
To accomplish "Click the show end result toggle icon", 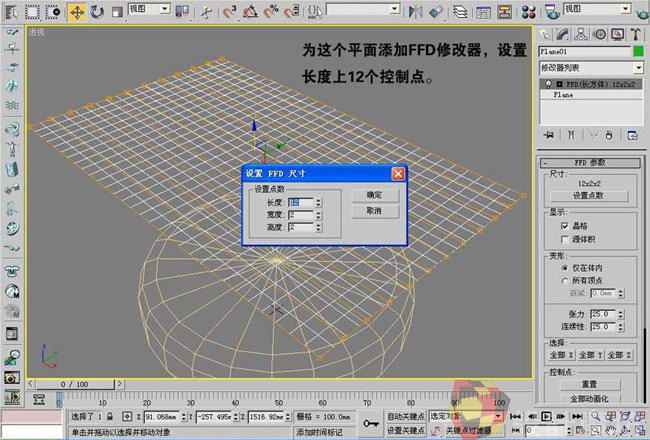I will pos(571,135).
